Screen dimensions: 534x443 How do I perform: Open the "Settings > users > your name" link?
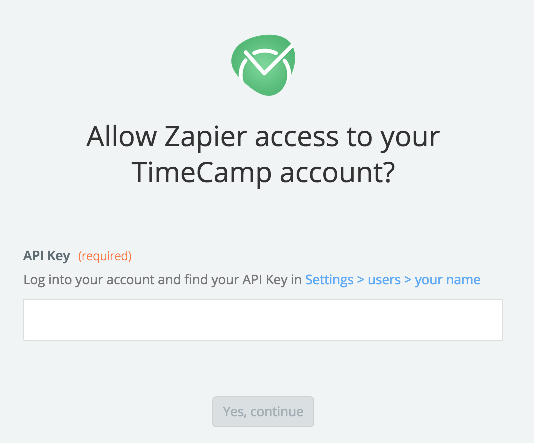393,280
